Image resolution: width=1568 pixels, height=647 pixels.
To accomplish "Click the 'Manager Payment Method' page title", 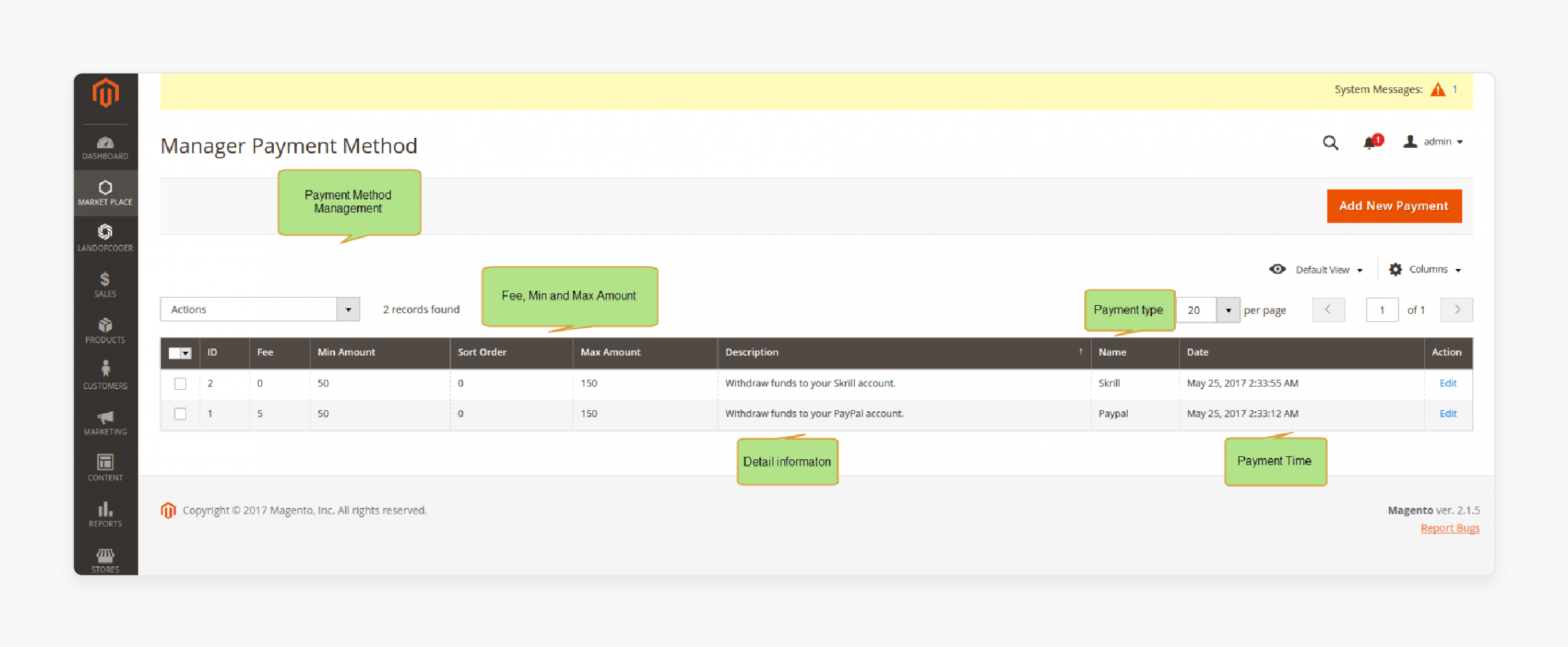I will pyautogui.click(x=289, y=146).
